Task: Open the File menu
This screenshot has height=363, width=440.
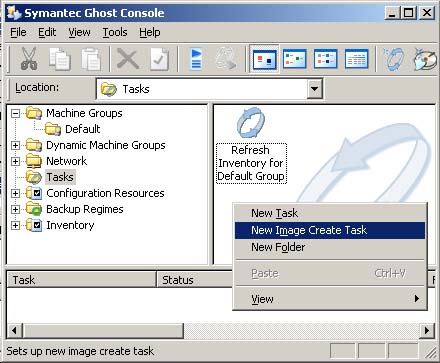Action: 18,32
